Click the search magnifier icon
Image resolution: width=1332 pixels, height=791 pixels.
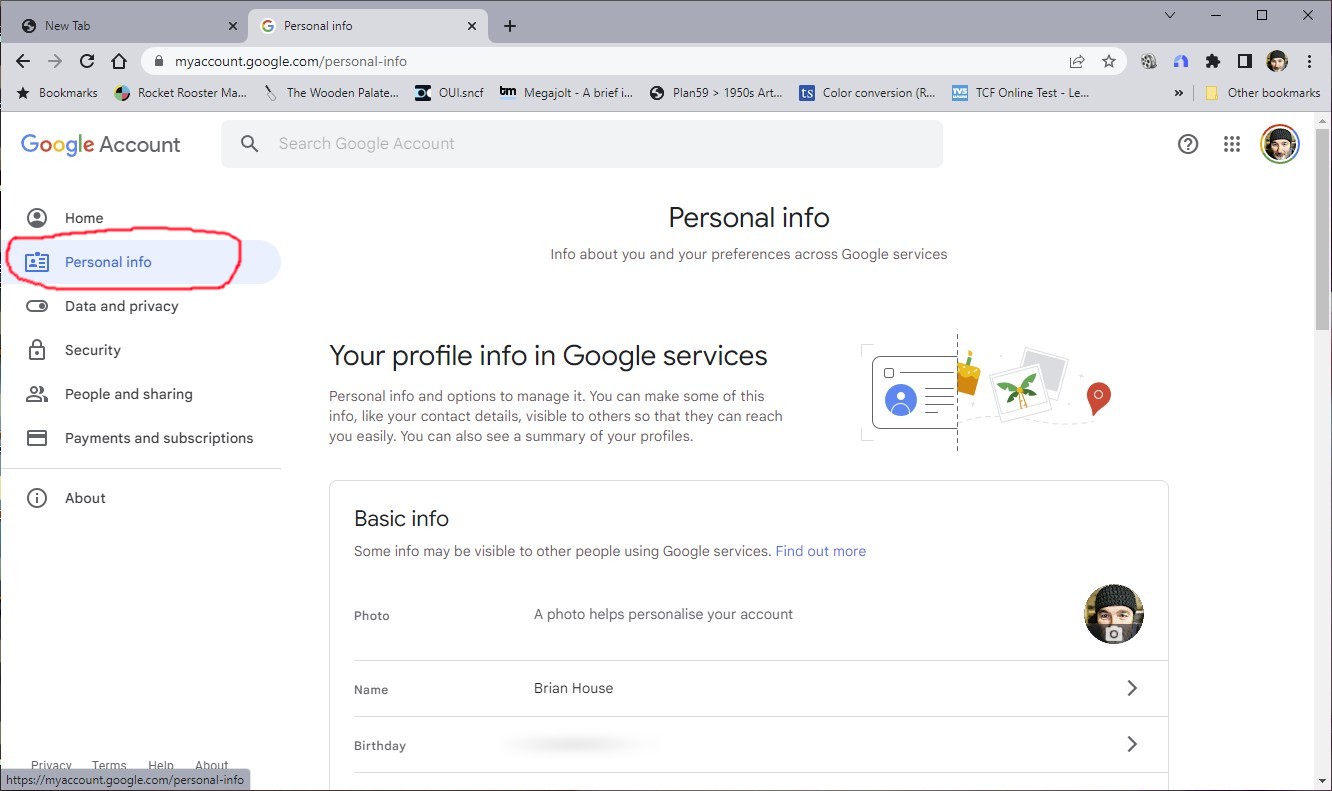tap(250, 144)
